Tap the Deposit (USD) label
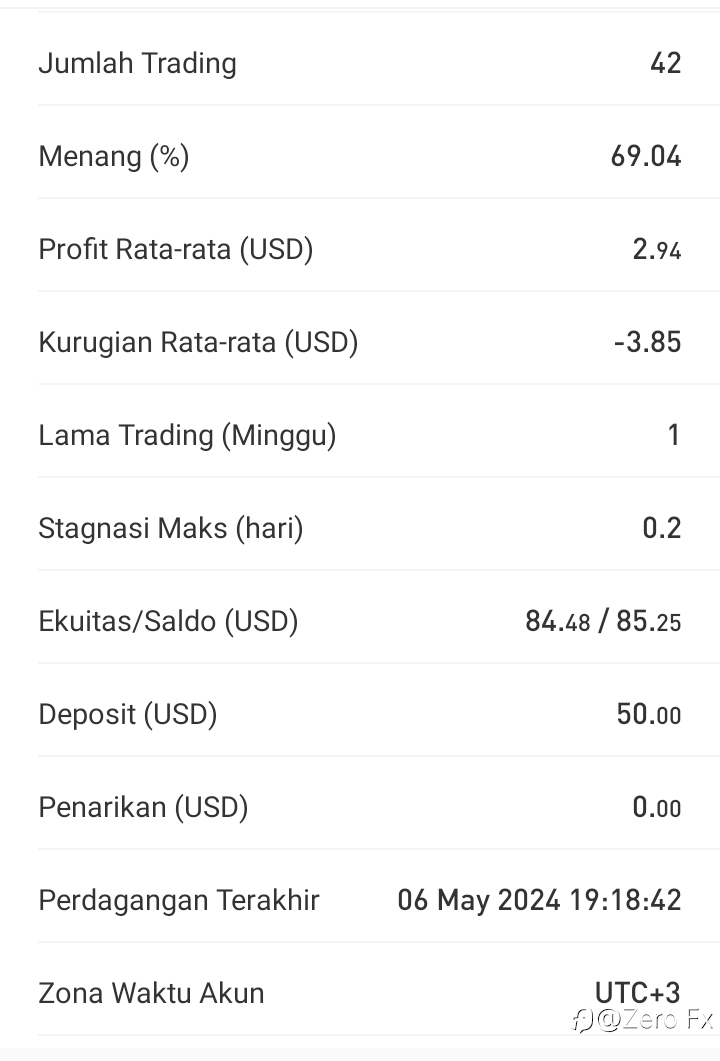 coord(128,715)
